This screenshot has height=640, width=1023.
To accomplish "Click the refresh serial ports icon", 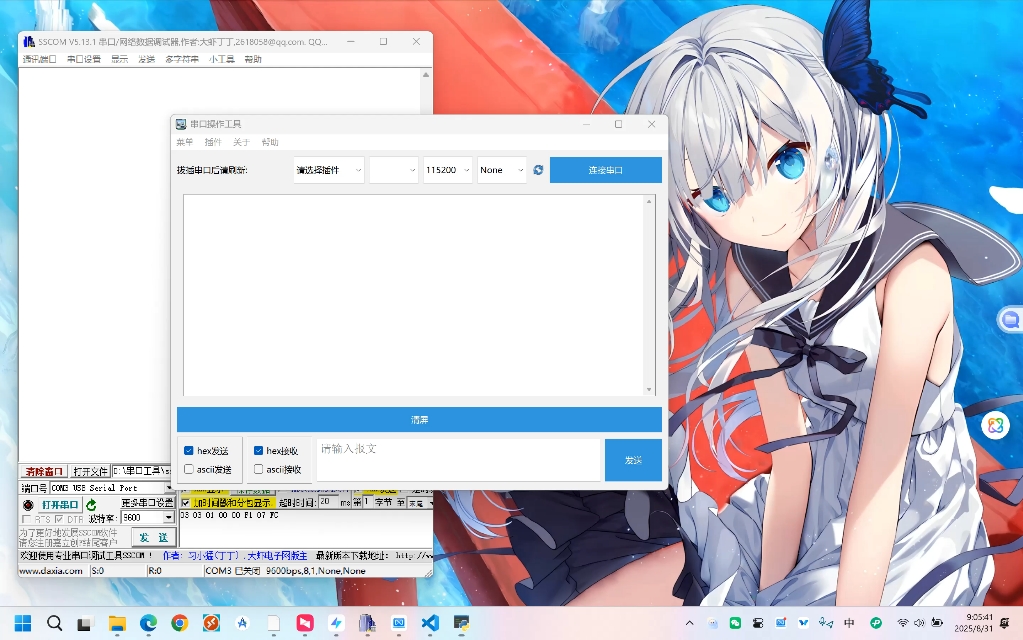I will (x=538, y=170).
